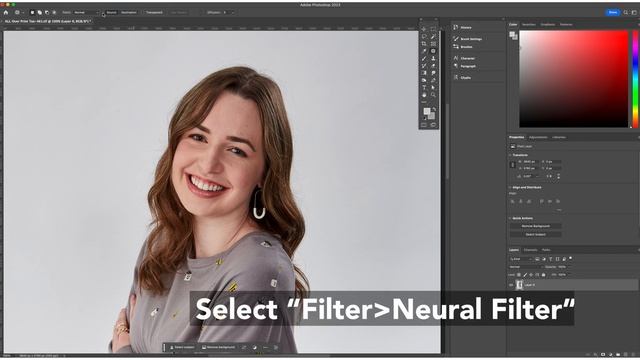Hide Layer 0 with the eye icon
The width and height of the screenshot is (640, 360).
511,285
